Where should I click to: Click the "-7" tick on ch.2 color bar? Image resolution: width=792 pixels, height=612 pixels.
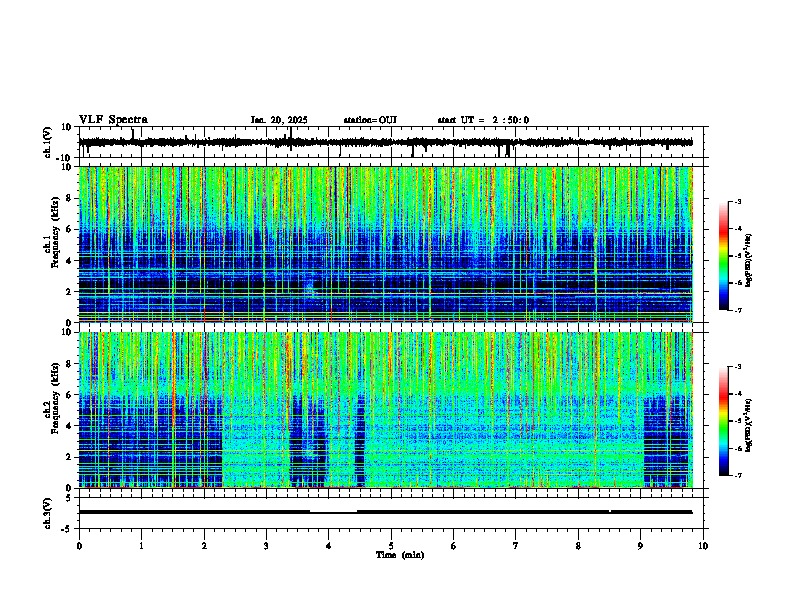(x=737, y=475)
